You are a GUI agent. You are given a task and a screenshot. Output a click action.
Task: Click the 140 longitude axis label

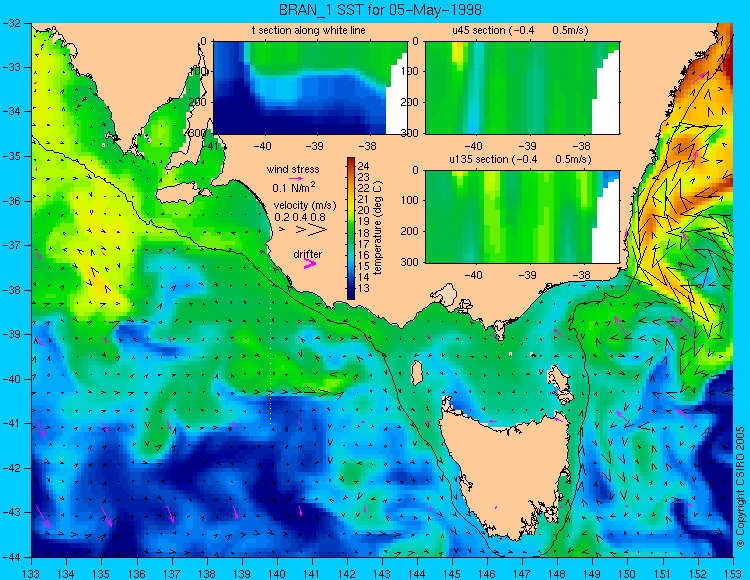tap(277, 574)
